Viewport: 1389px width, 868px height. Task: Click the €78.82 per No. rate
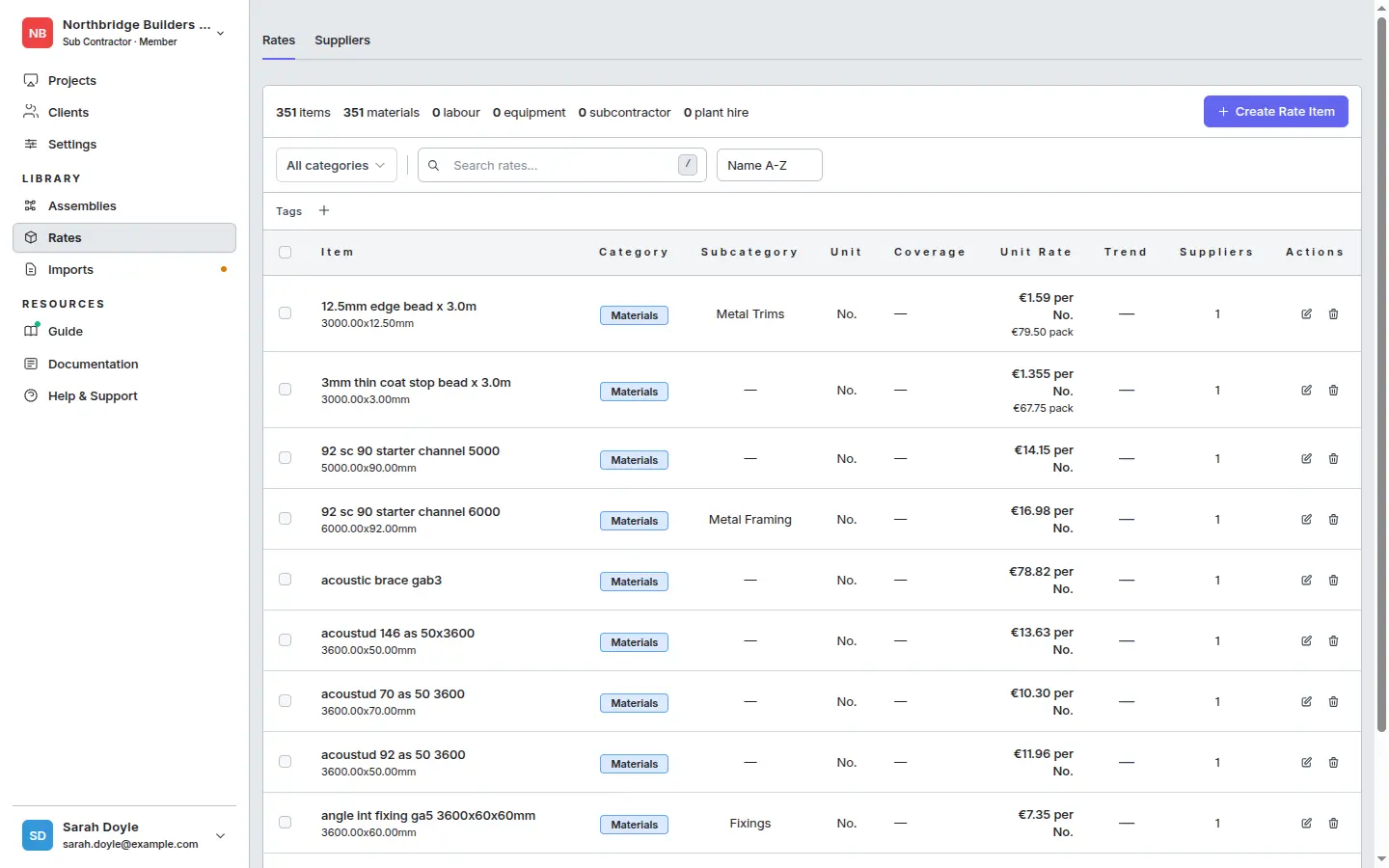(x=1041, y=580)
